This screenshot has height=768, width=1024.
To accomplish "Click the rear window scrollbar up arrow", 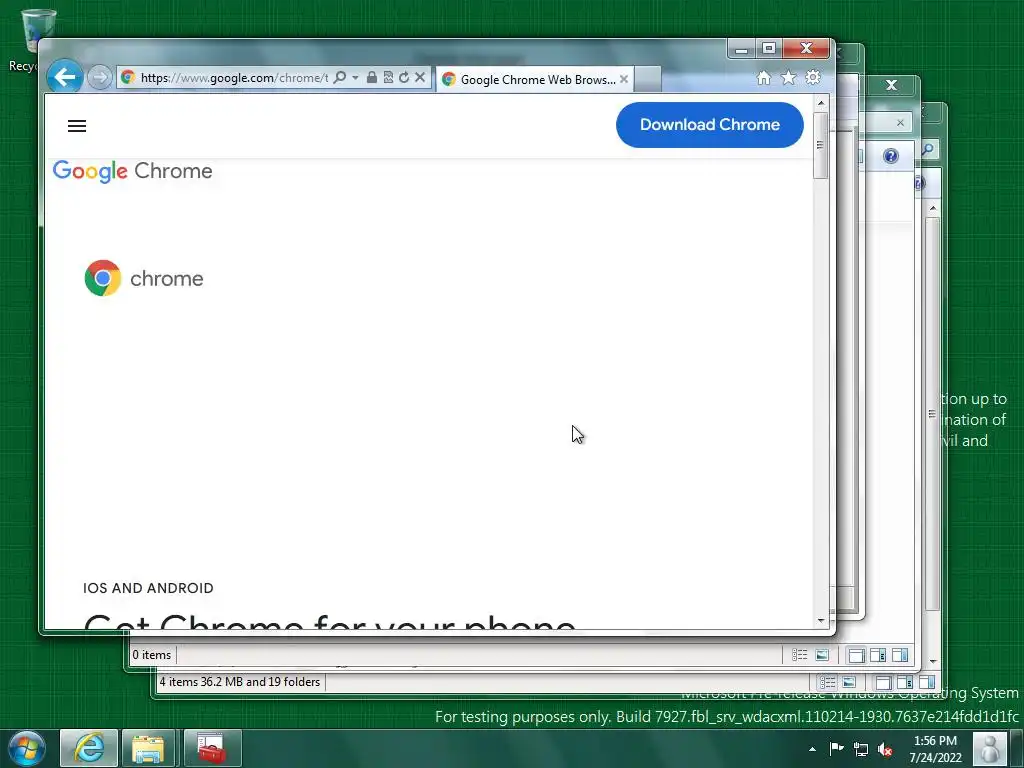I will [933, 208].
